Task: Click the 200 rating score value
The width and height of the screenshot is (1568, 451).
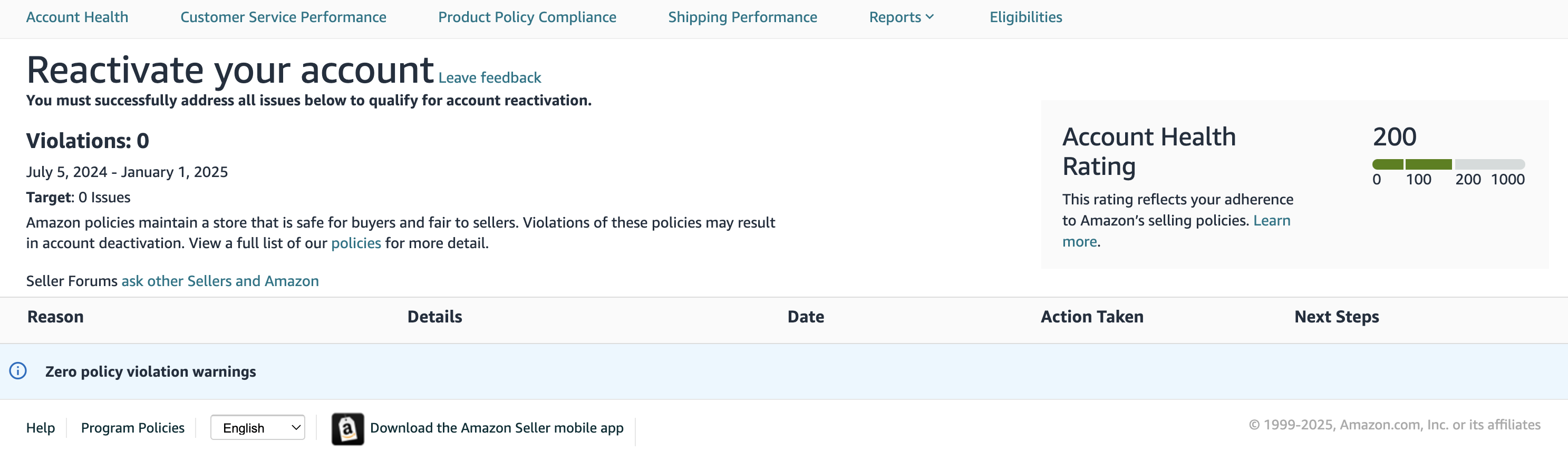Action: 1395,136
